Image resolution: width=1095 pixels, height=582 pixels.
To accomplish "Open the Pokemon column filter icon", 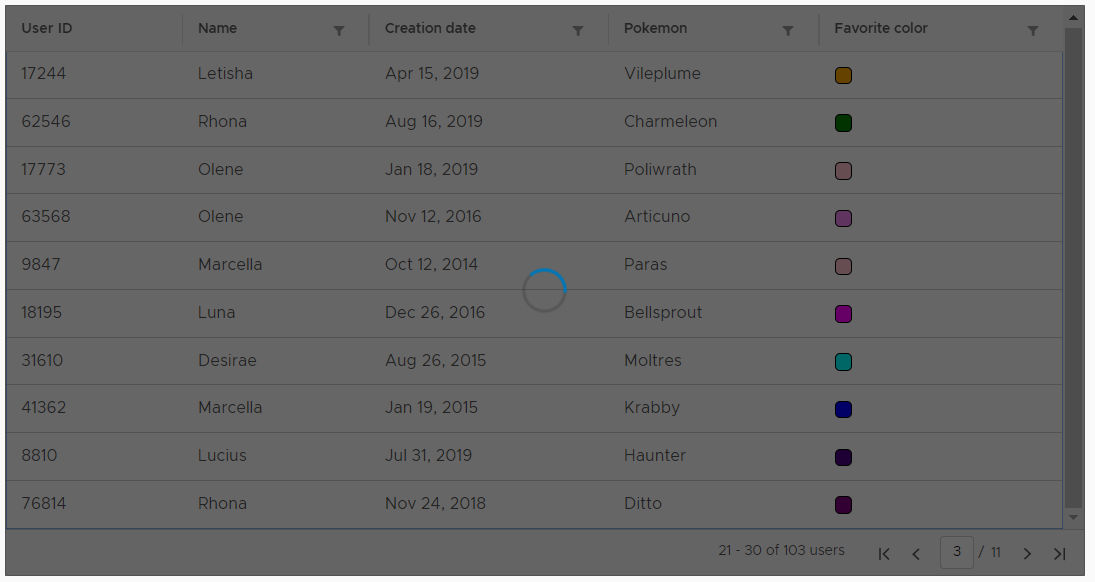I will (788, 31).
